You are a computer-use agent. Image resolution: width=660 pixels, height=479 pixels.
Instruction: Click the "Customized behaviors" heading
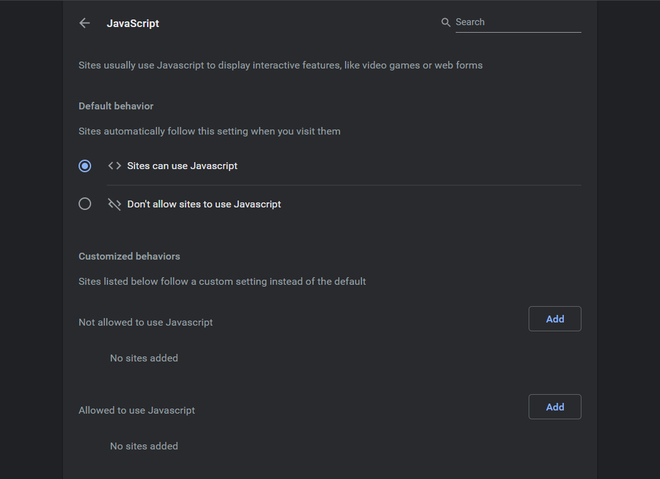(129, 257)
